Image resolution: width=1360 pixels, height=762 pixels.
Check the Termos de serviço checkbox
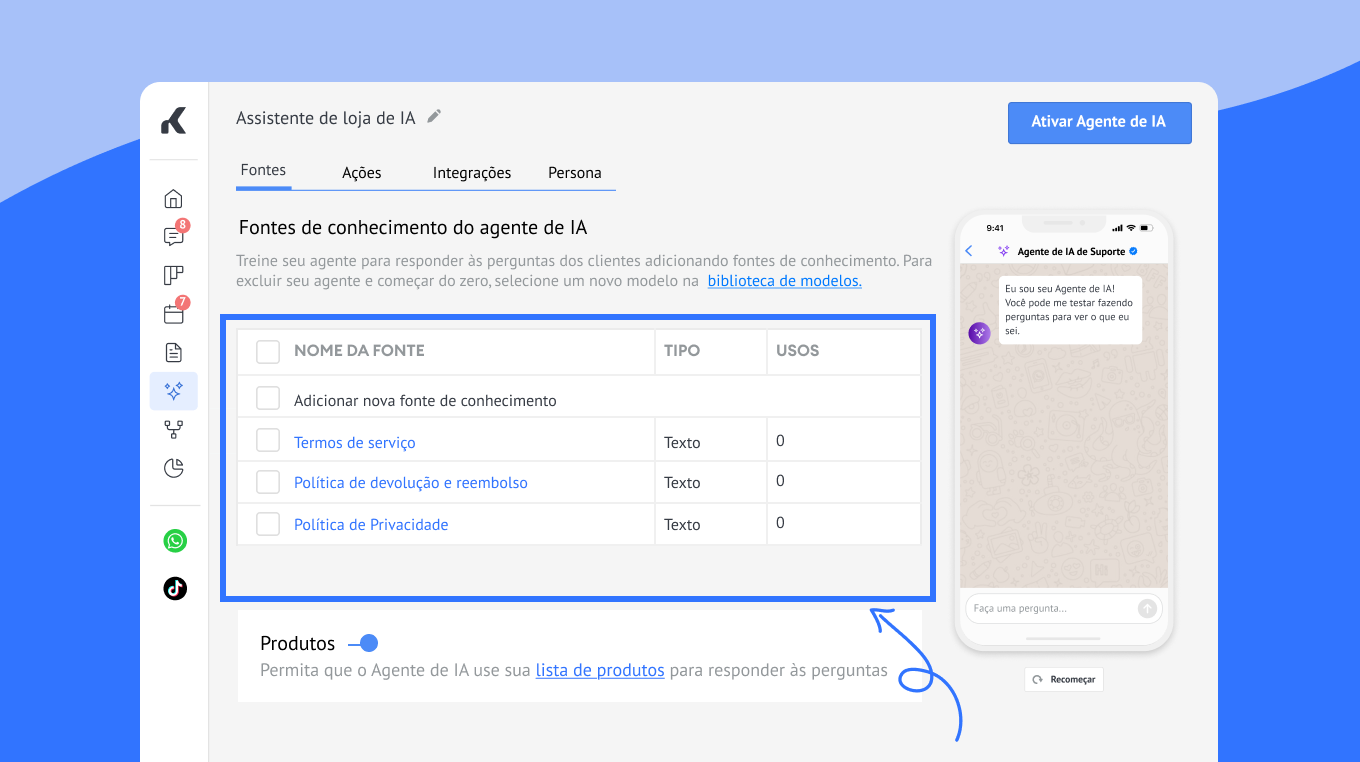point(268,441)
